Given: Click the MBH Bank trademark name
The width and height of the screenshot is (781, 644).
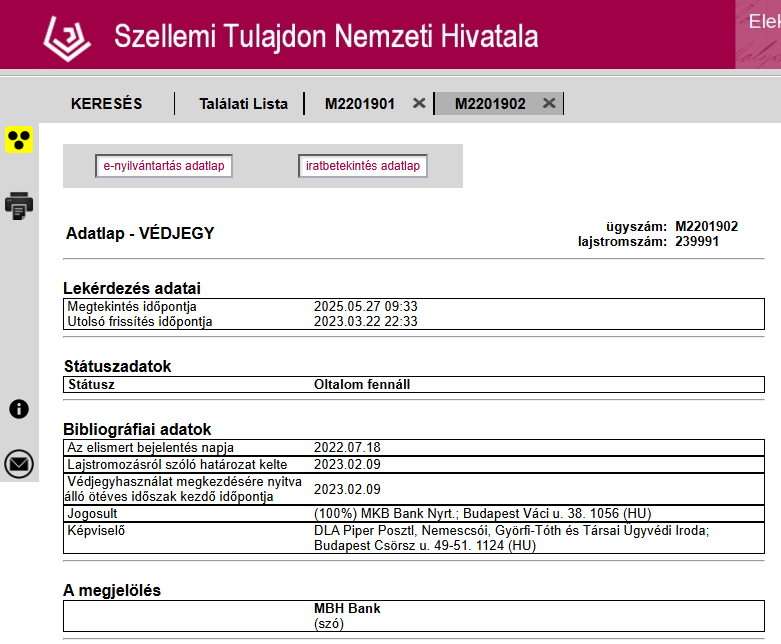Looking at the screenshot, I should tap(347, 608).
